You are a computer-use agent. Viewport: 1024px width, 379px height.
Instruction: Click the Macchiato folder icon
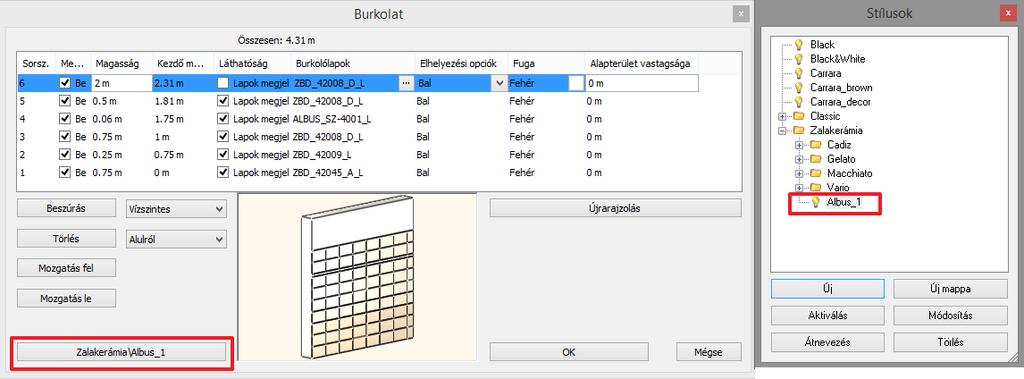[815, 173]
